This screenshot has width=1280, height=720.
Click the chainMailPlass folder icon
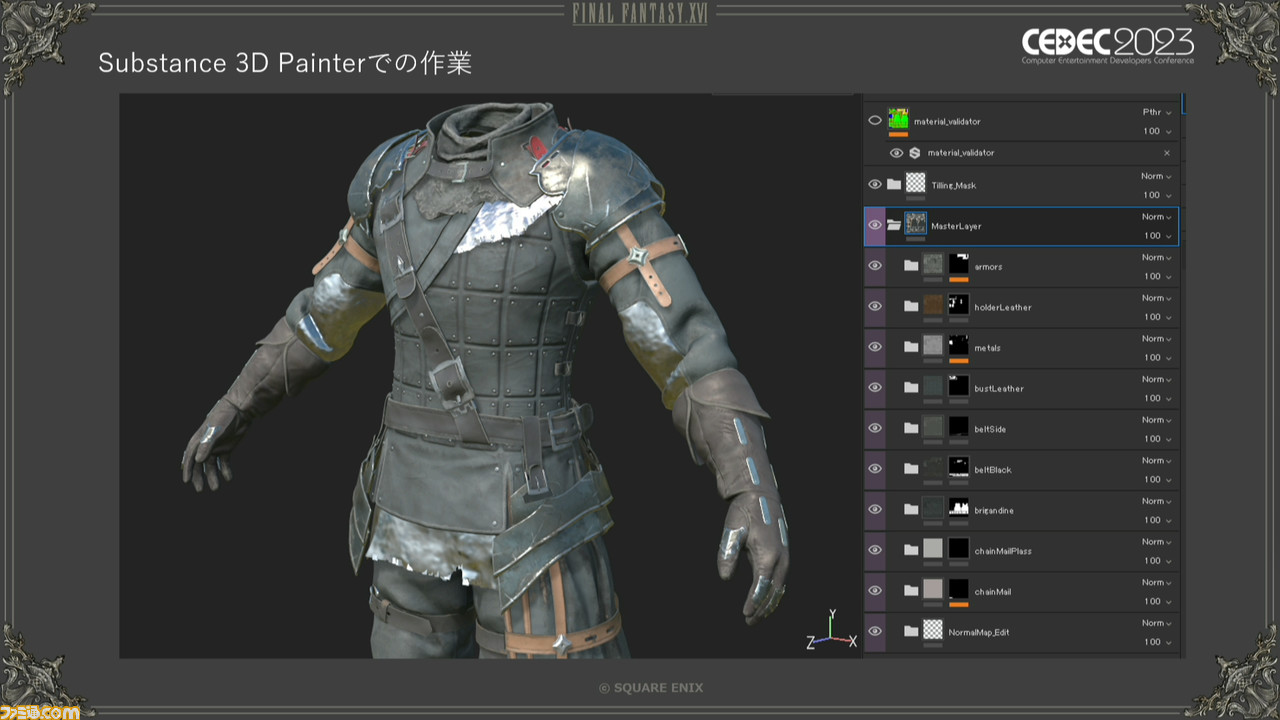[911, 550]
